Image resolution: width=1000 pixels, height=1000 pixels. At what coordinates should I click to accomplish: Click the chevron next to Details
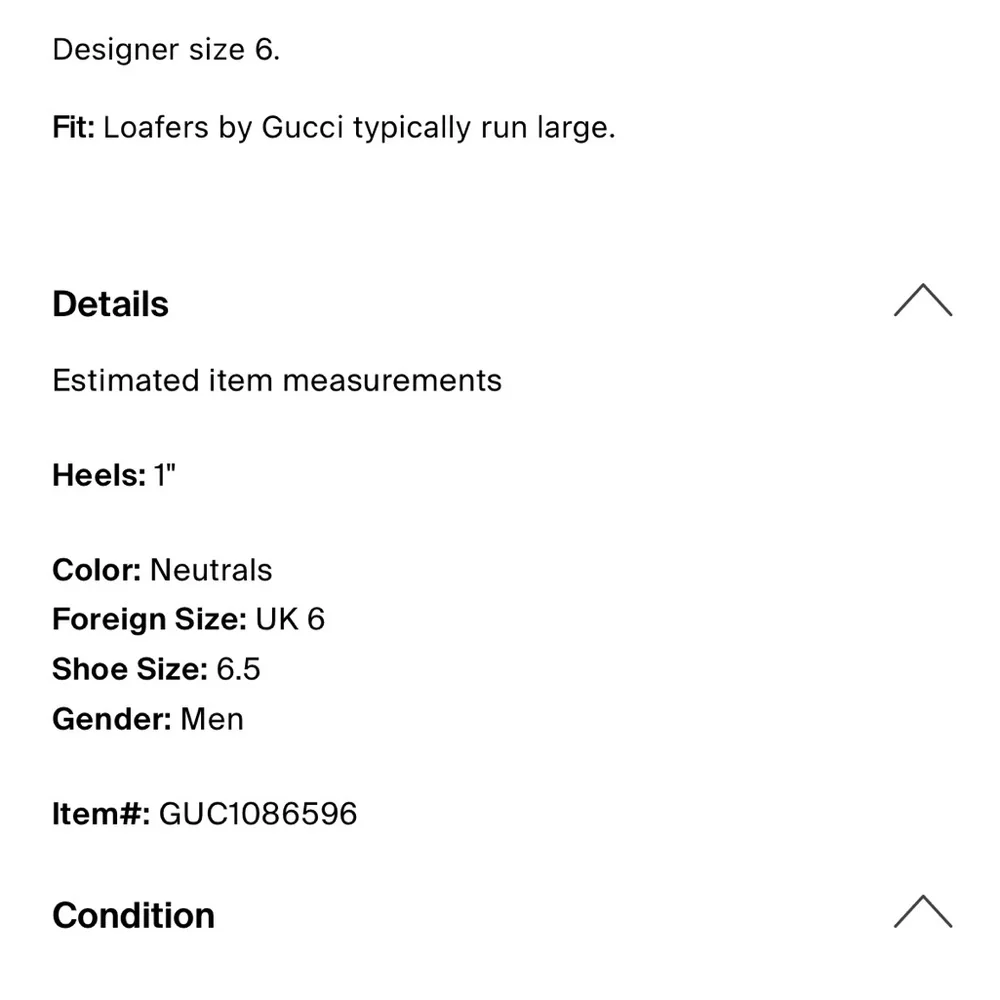coord(924,301)
